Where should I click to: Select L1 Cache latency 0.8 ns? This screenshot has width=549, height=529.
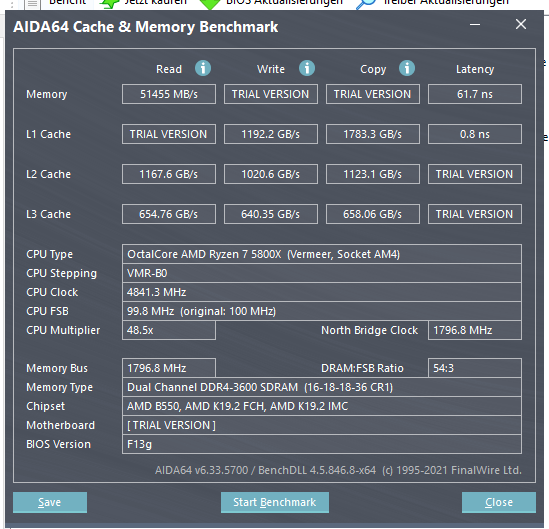click(x=475, y=134)
